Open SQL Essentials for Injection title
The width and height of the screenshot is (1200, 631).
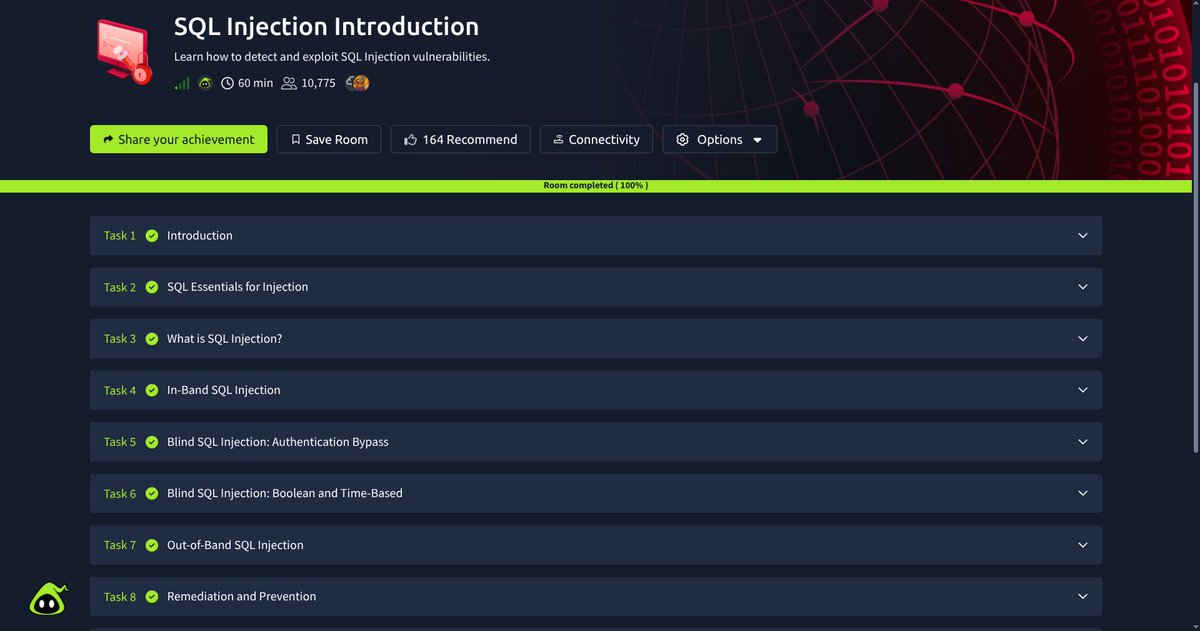(237, 287)
